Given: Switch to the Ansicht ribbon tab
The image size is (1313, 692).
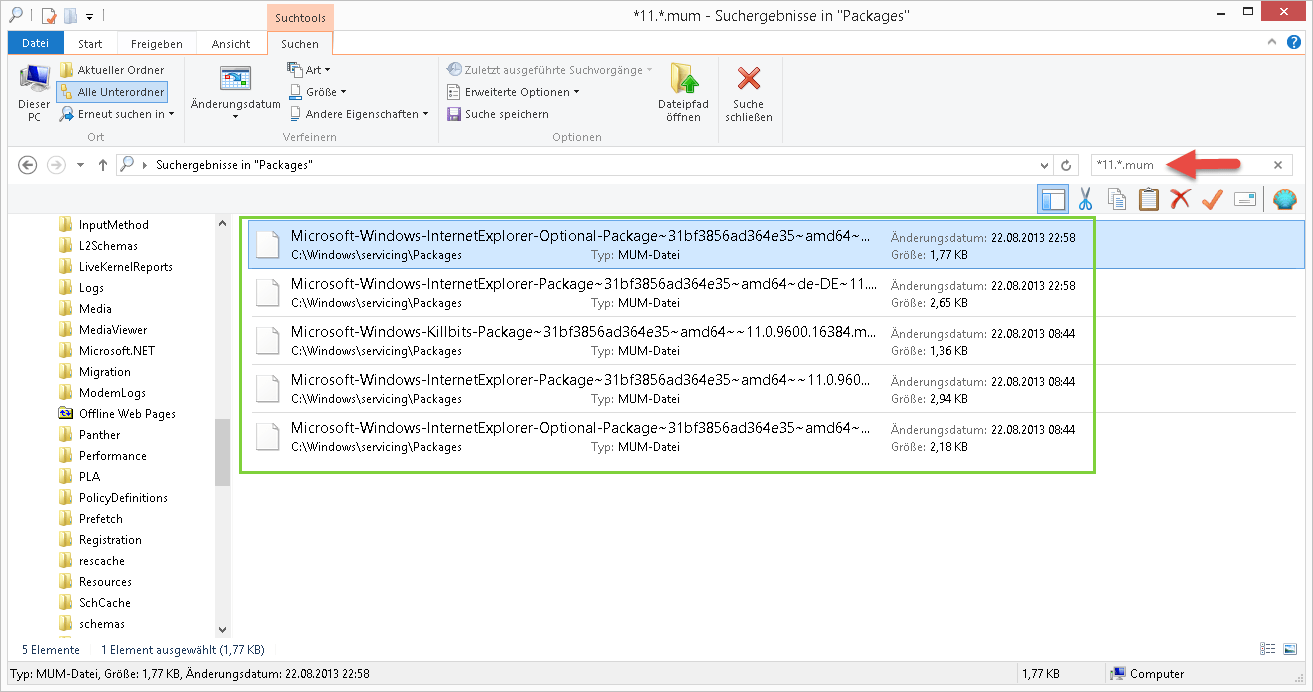Looking at the screenshot, I should pyautogui.click(x=231, y=44).
